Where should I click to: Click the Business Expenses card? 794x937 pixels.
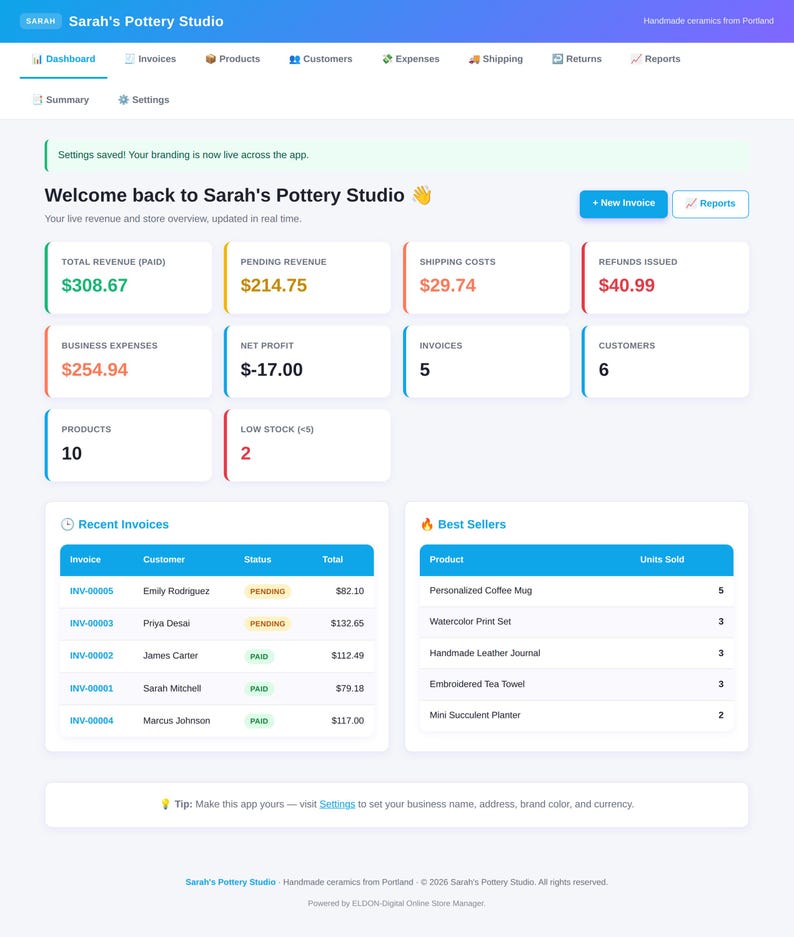128,362
